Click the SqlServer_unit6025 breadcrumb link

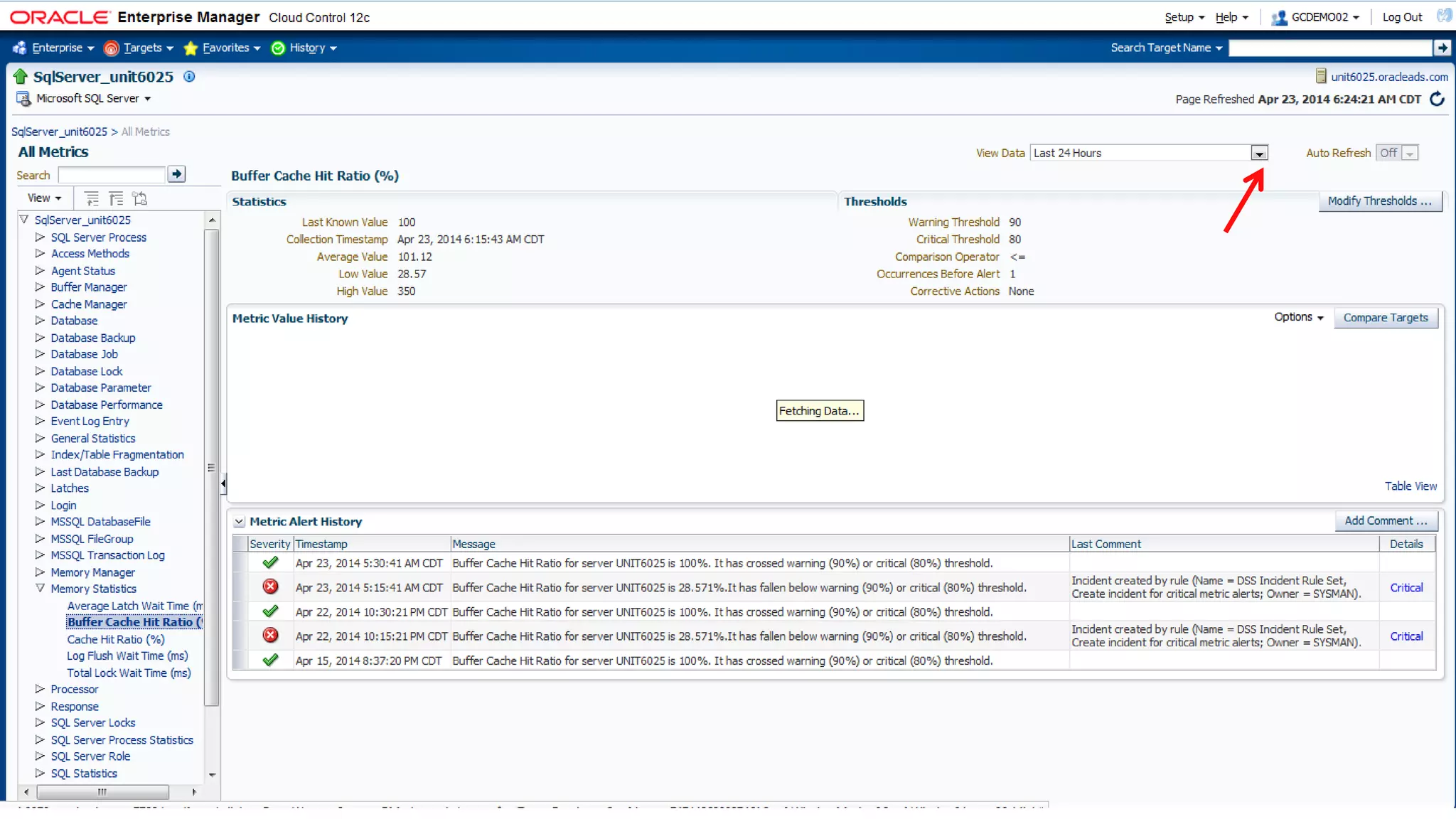pyautogui.click(x=59, y=132)
